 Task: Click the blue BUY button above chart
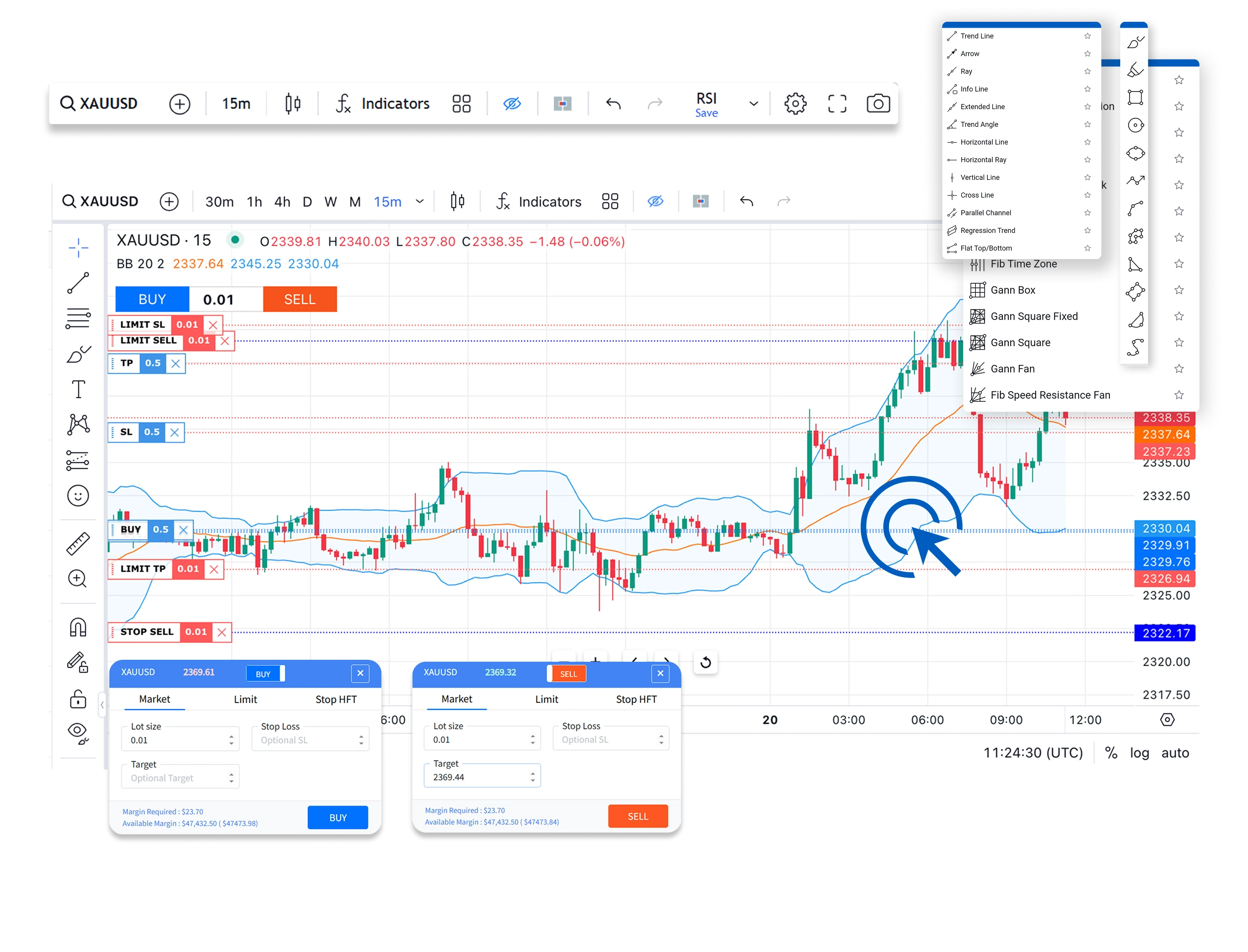(x=152, y=299)
